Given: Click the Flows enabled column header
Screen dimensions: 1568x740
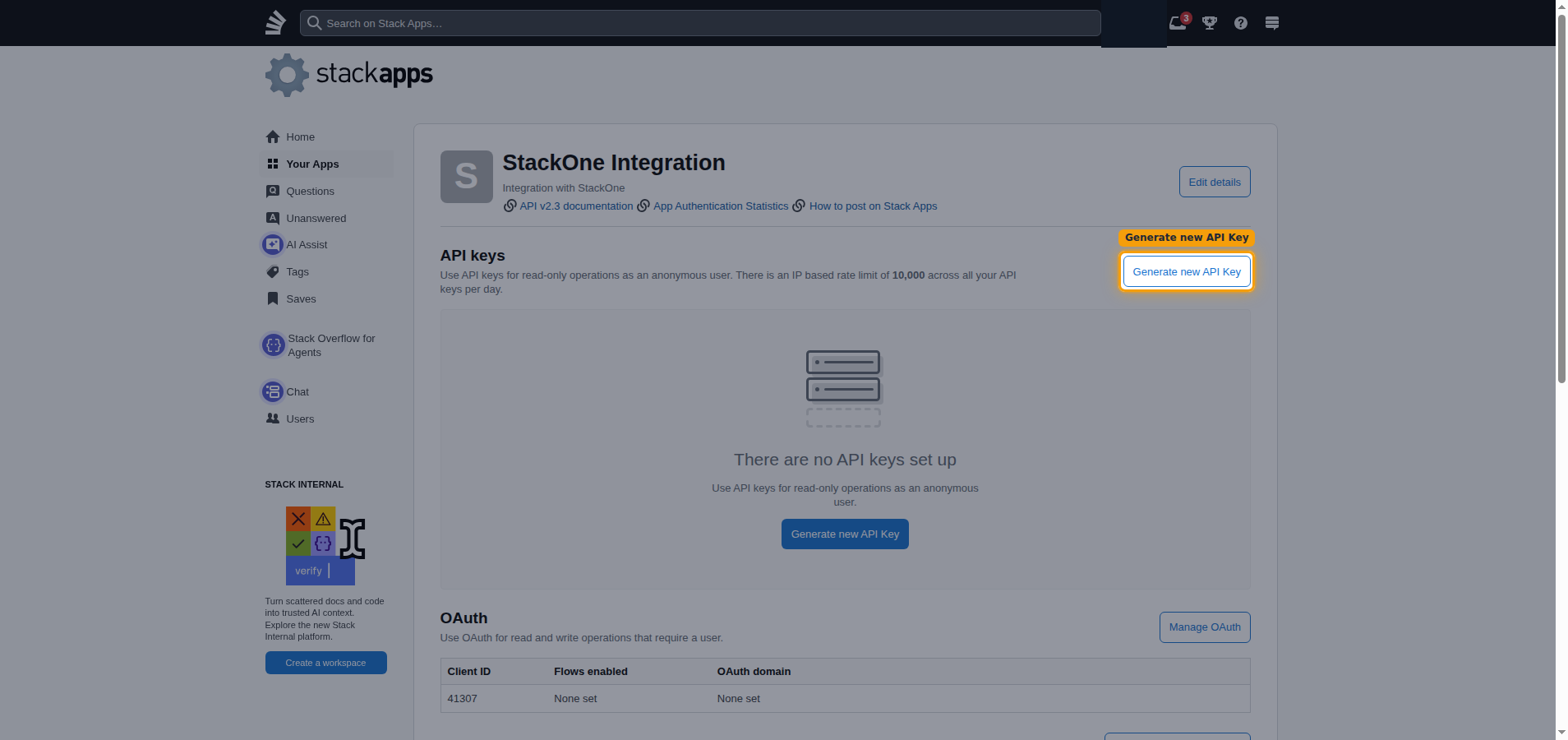Looking at the screenshot, I should tap(591, 672).
